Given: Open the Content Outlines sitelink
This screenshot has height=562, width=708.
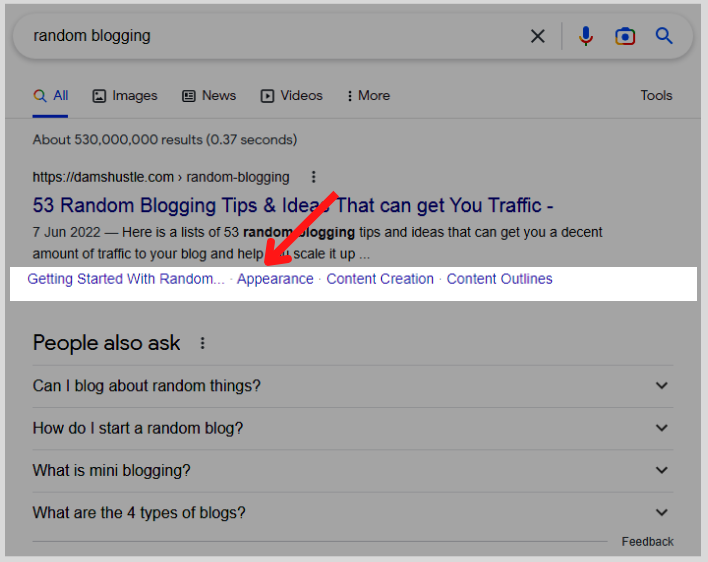Looking at the screenshot, I should (499, 279).
